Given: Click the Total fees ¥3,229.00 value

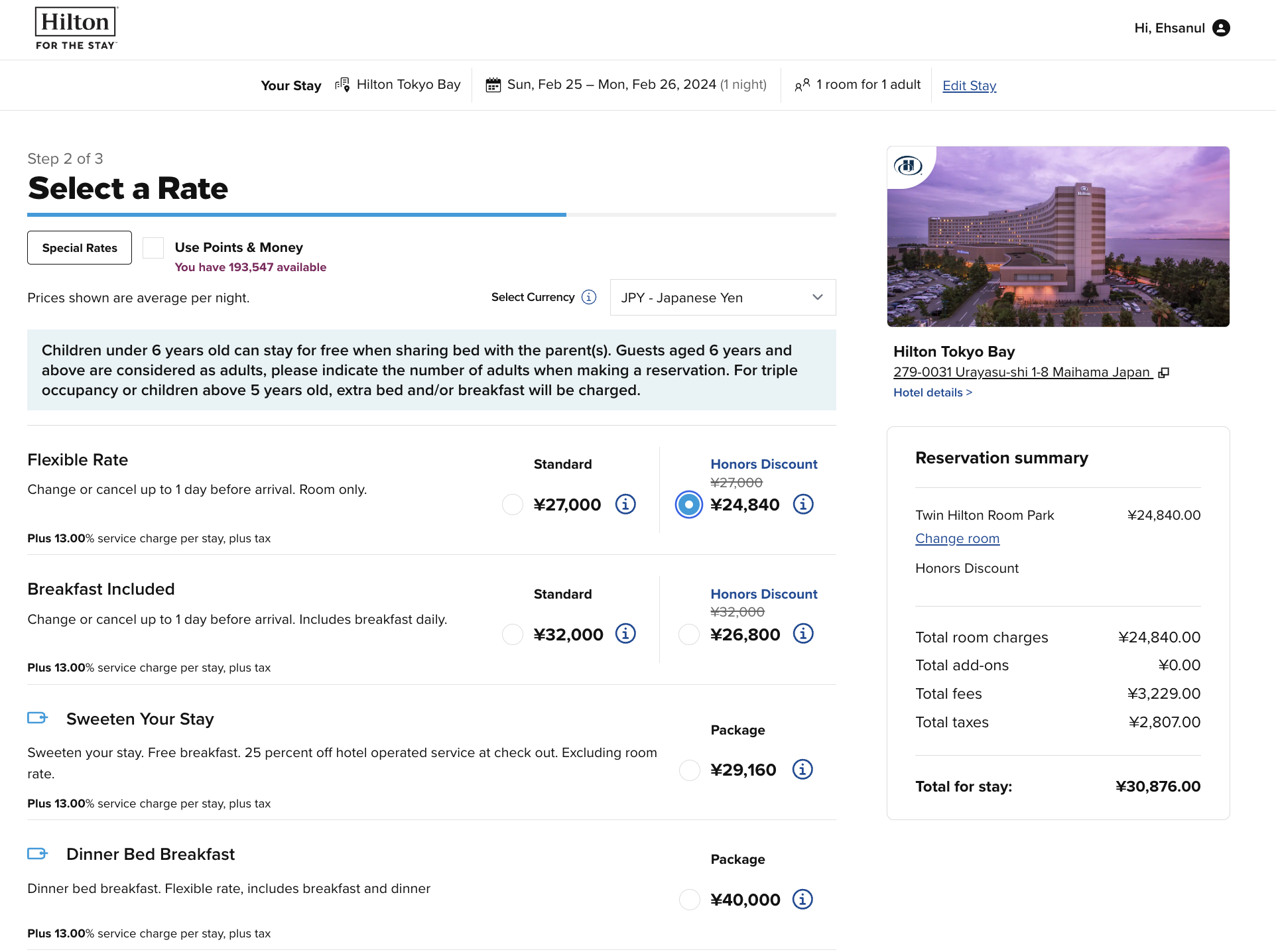Looking at the screenshot, I should [1164, 694].
